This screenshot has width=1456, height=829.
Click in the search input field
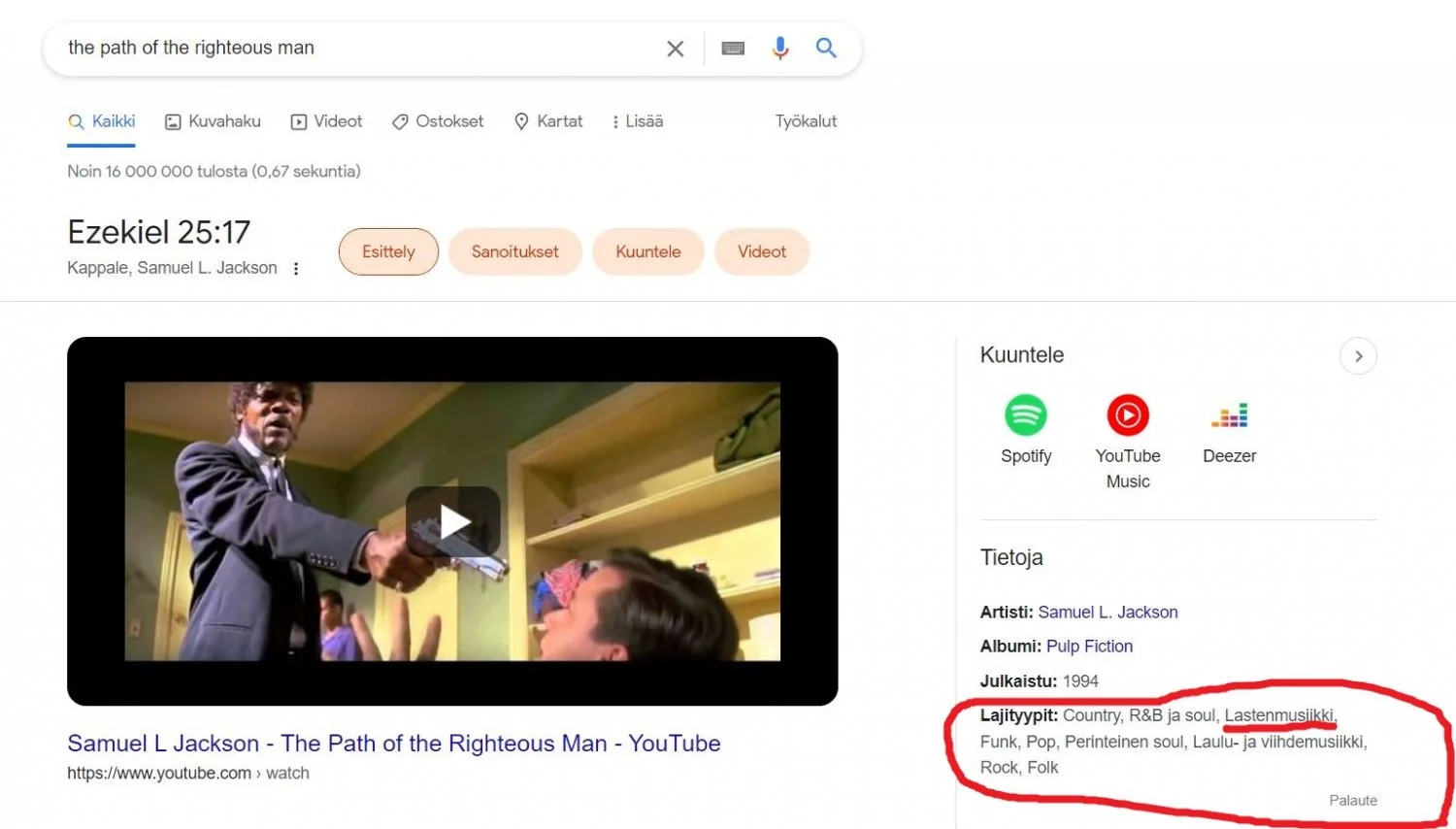(359, 49)
